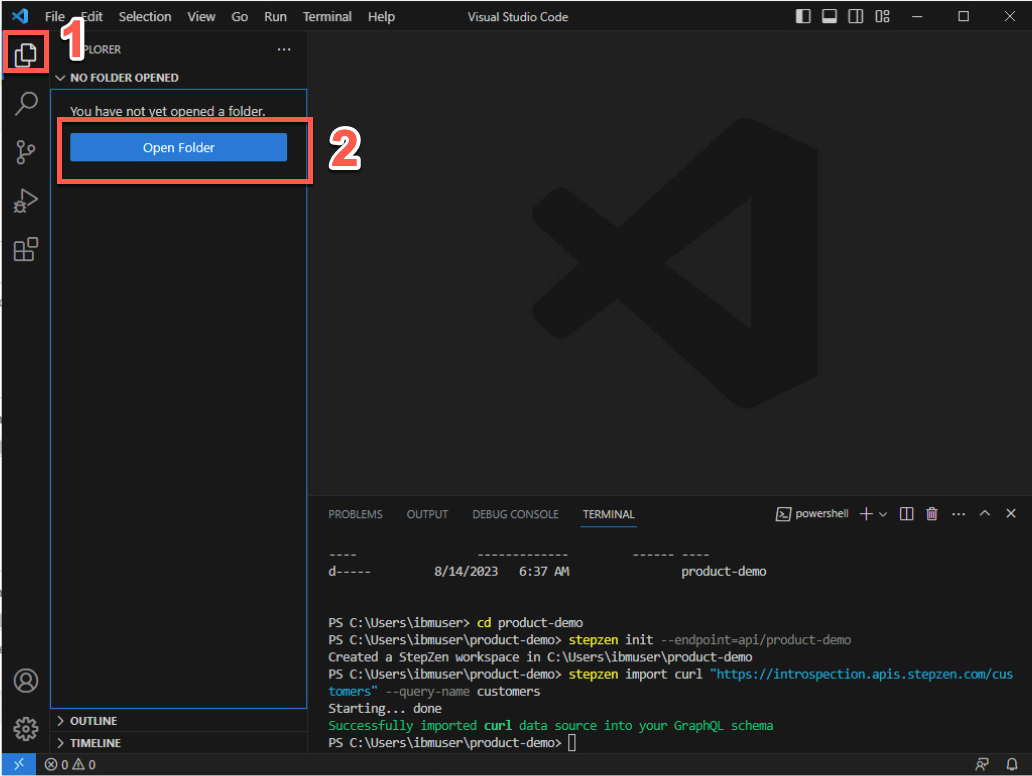1032x776 pixels.
Task: Open the Extensions view icon
Action: tap(26, 250)
